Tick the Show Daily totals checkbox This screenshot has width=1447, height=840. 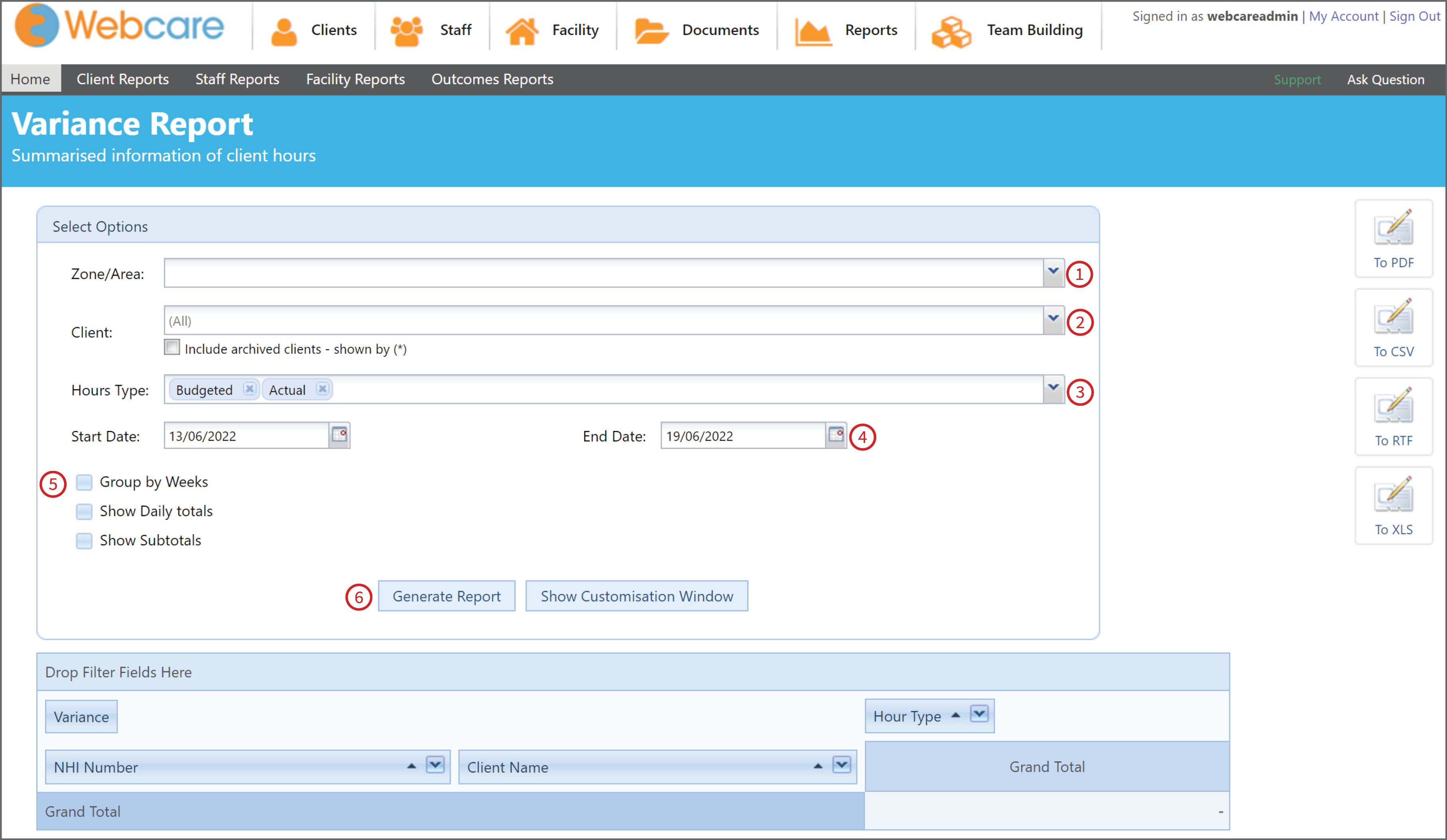pos(84,511)
